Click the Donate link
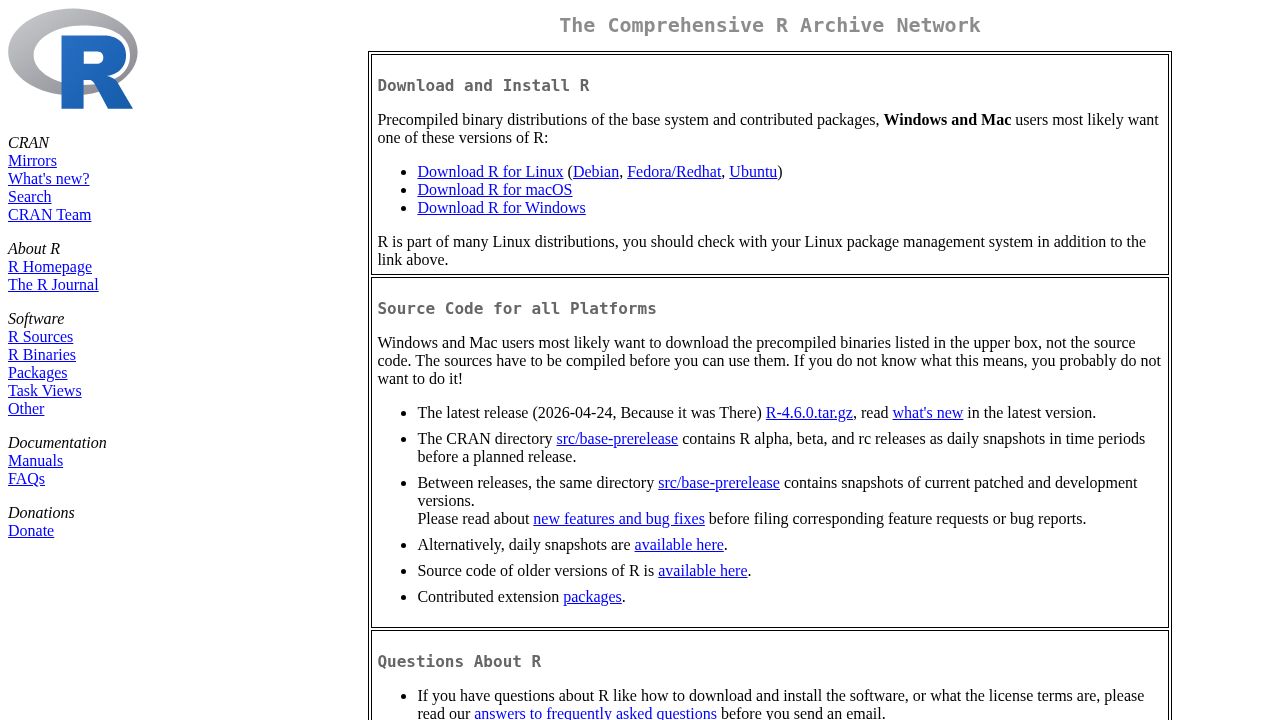 (31, 531)
